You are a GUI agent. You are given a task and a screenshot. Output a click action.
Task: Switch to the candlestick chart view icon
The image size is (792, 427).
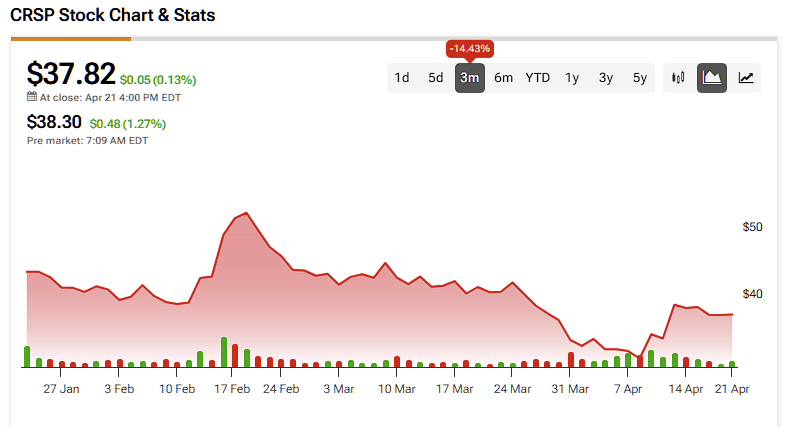click(x=678, y=78)
